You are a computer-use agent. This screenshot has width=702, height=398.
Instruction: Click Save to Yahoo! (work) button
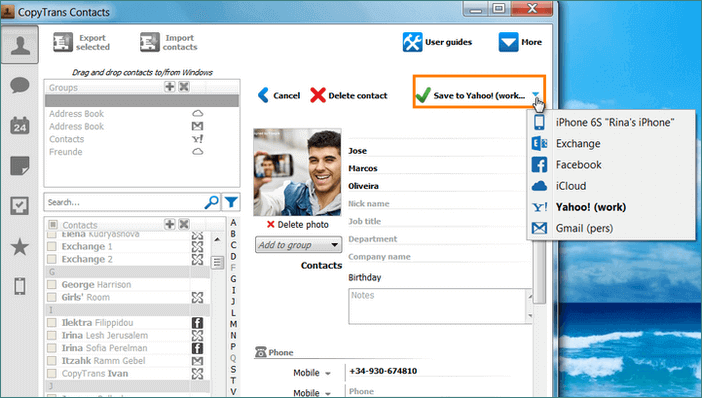(x=471, y=95)
